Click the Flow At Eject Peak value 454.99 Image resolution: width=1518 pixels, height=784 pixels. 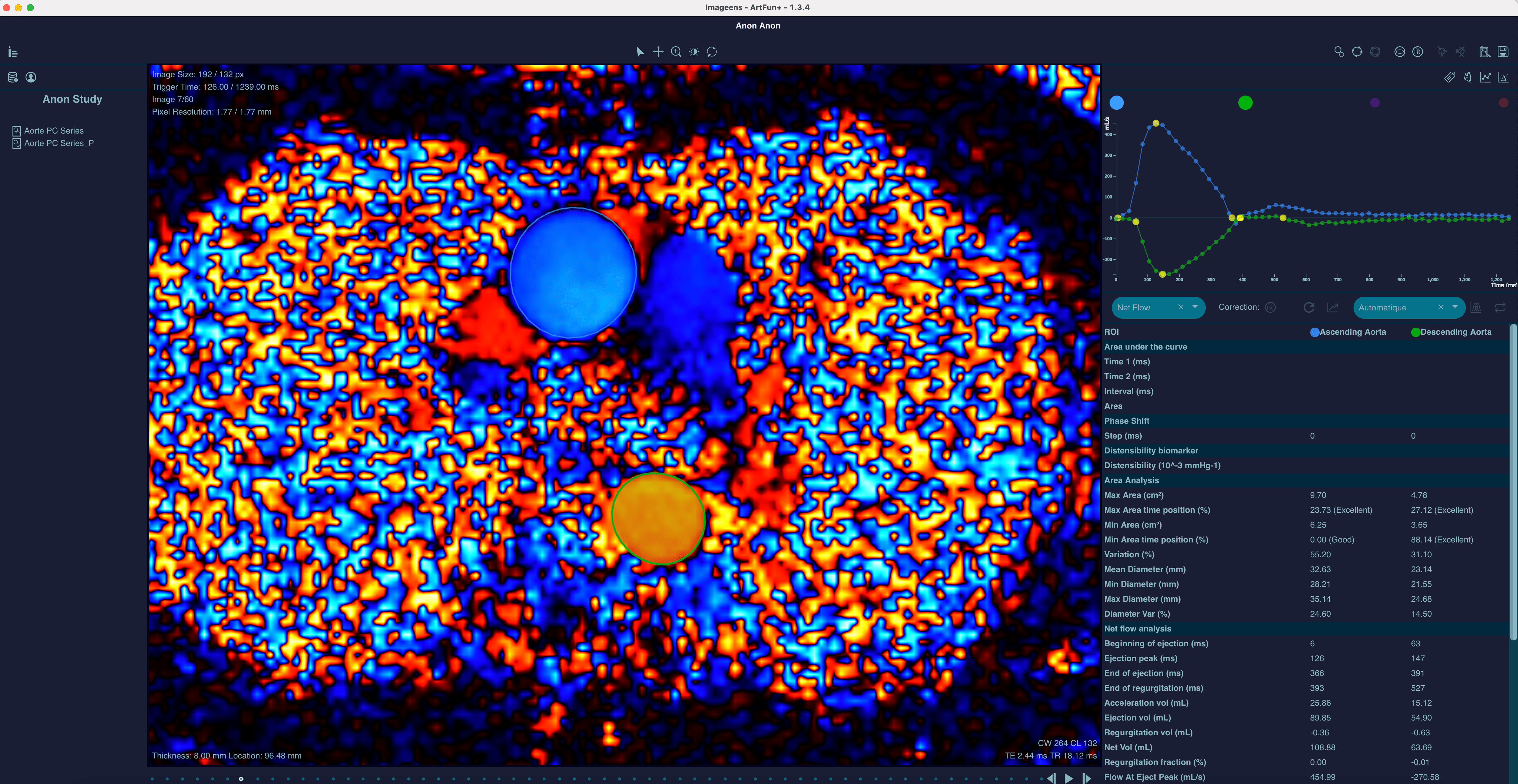coord(1322,777)
